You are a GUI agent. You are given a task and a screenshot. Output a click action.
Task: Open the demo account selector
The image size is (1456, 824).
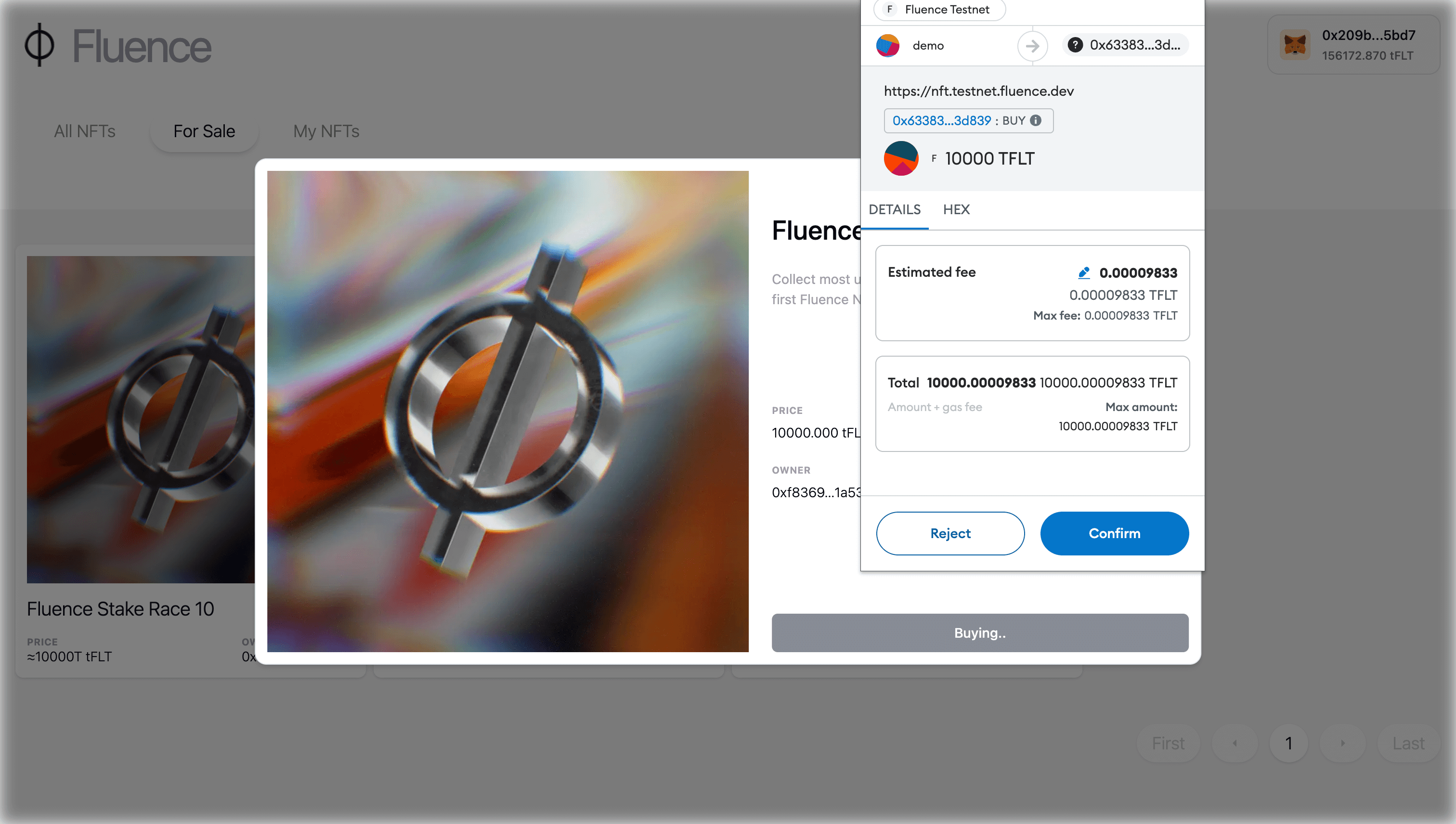coord(927,46)
